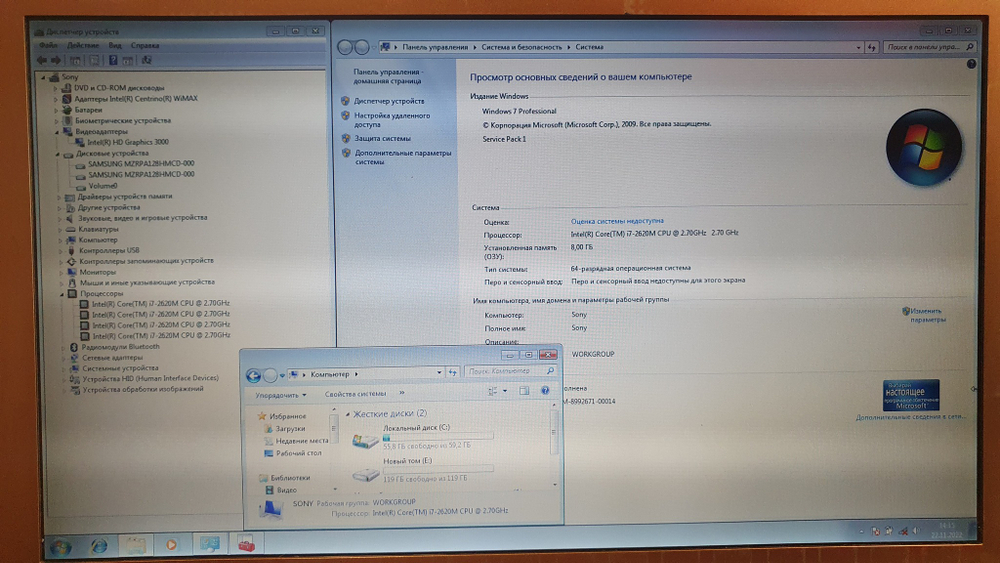Select Volume0 disk device
The image size is (1000, 563).
(103, 186)
